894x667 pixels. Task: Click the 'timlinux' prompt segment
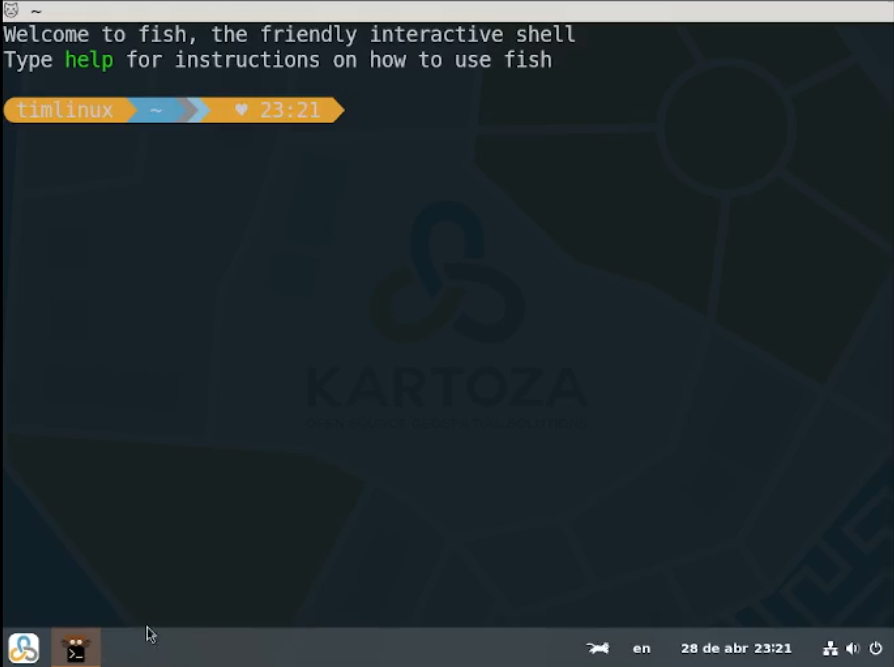point(64,109)
